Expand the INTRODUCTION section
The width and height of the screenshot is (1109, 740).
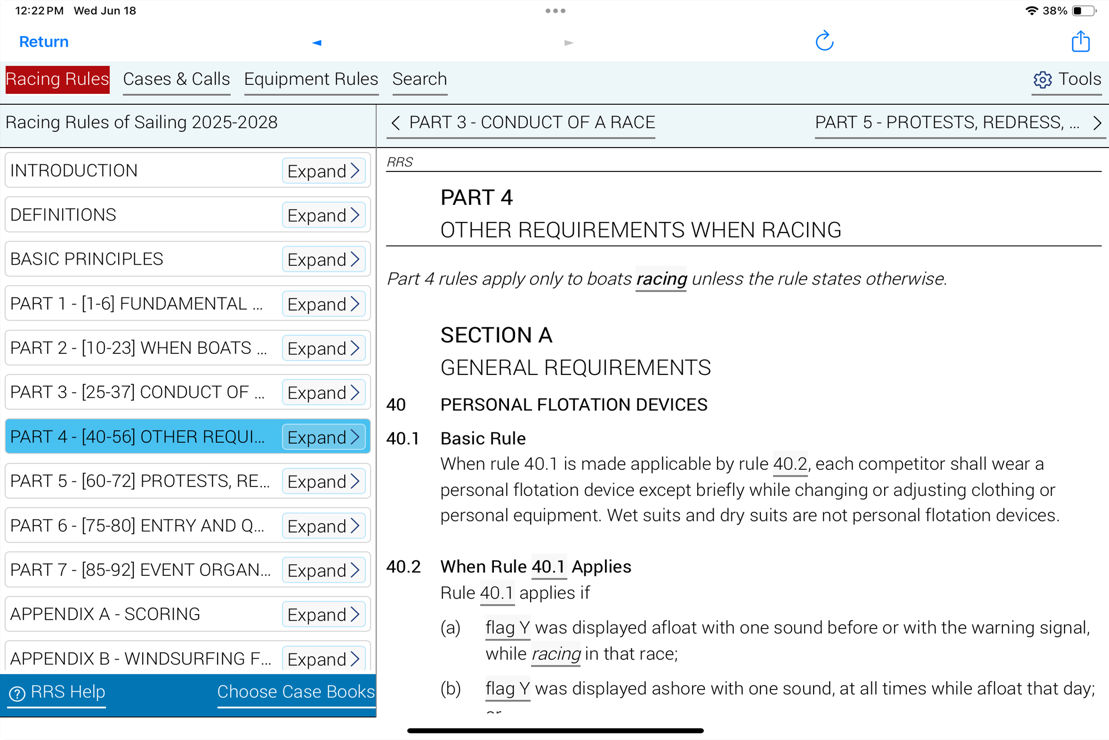point(322,171)
